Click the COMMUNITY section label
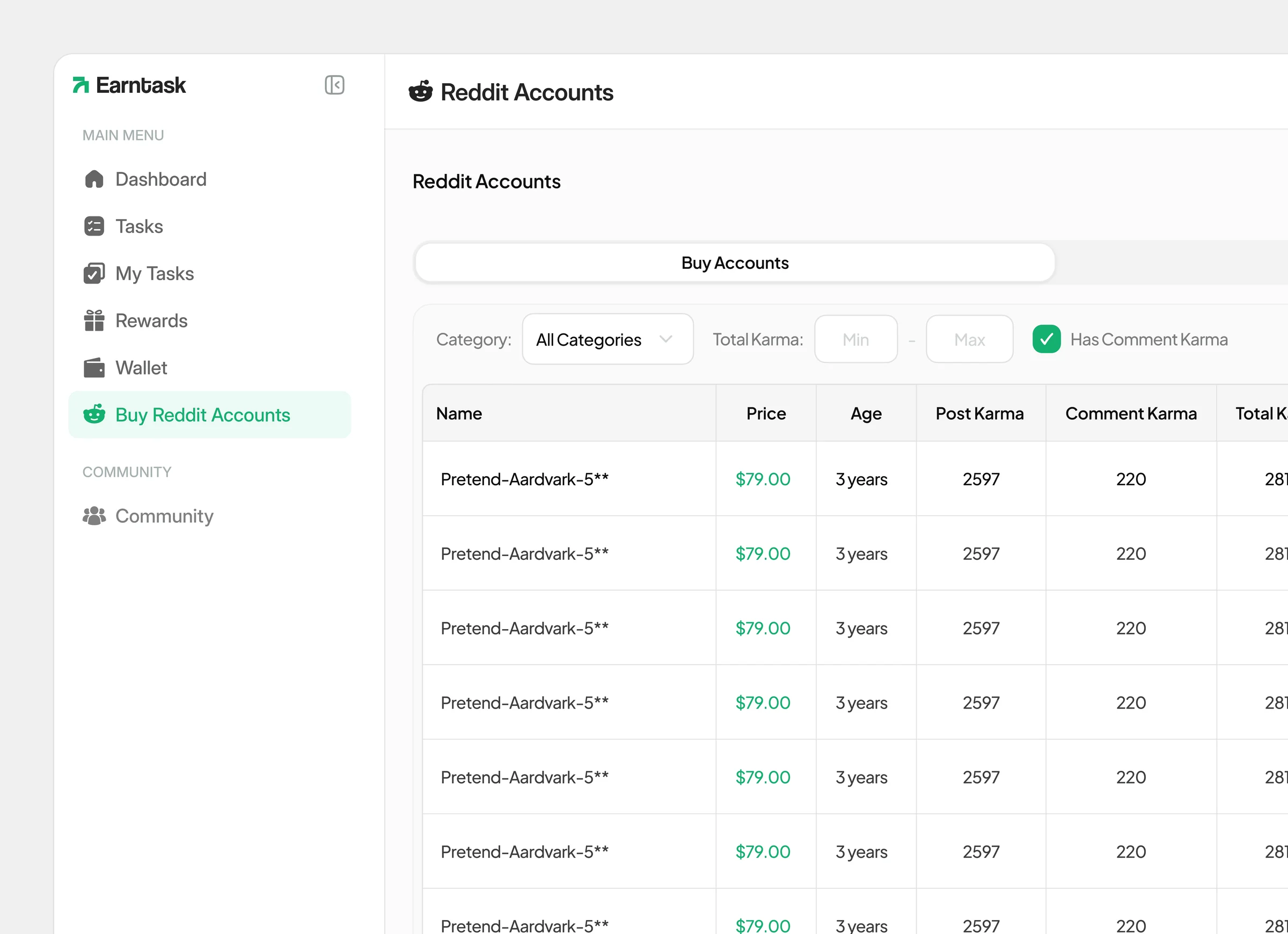Viewport: 1288px width, 934px height. coord(127,472)
